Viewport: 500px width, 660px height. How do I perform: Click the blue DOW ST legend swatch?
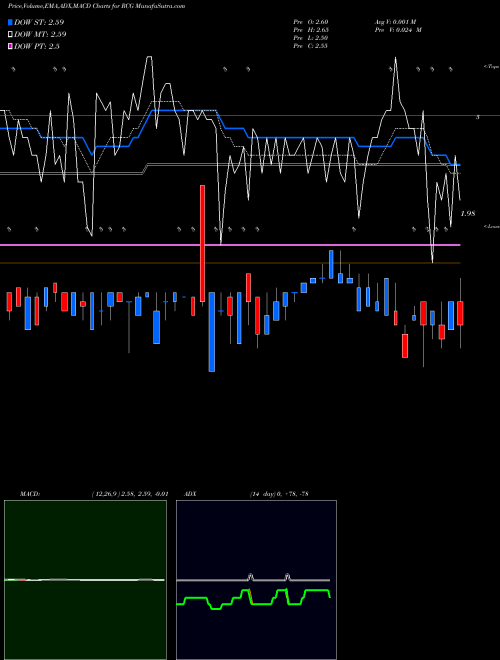point(11,22)
